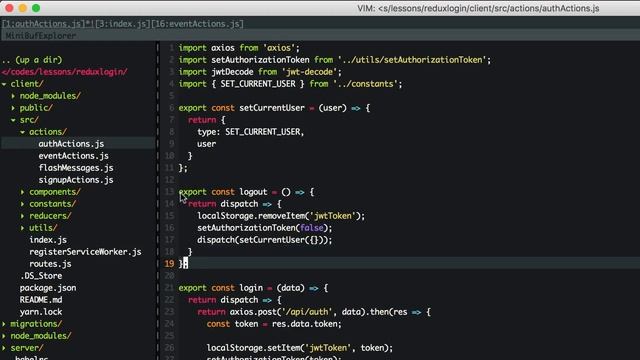Open index.js in the file tree
This screenshot has width=640, height=360.
point(48,240)
